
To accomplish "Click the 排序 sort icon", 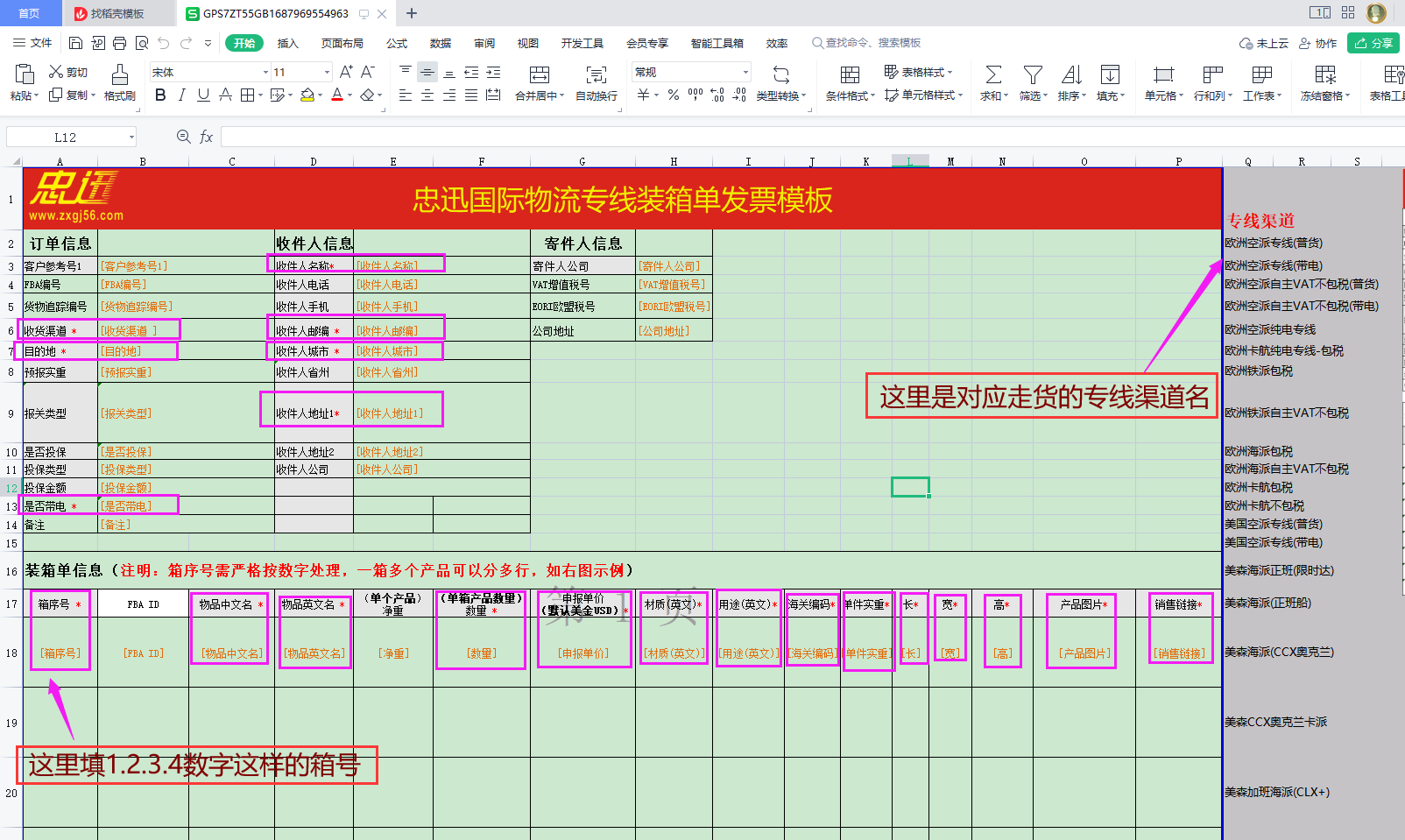I will 1070,83.
